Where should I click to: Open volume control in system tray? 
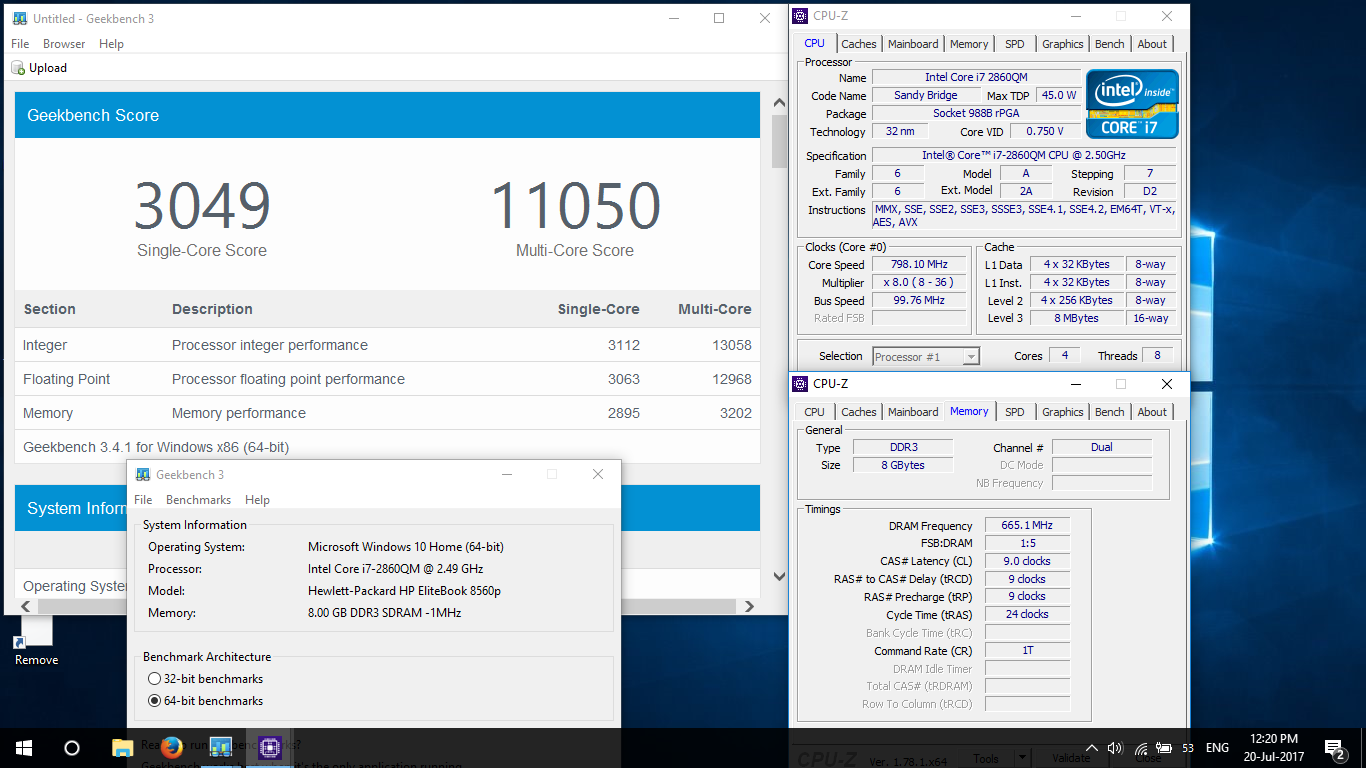1115,748
